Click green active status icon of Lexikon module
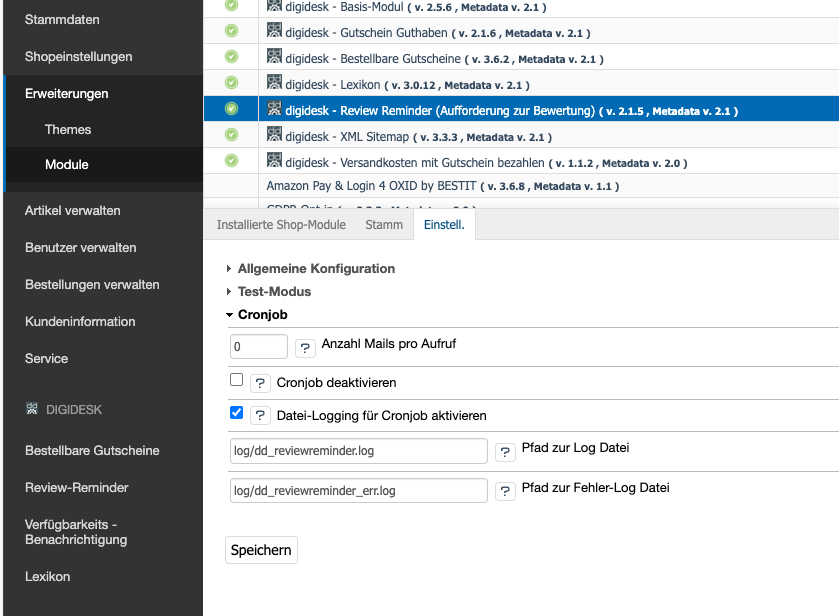 [x=232, y=83]
